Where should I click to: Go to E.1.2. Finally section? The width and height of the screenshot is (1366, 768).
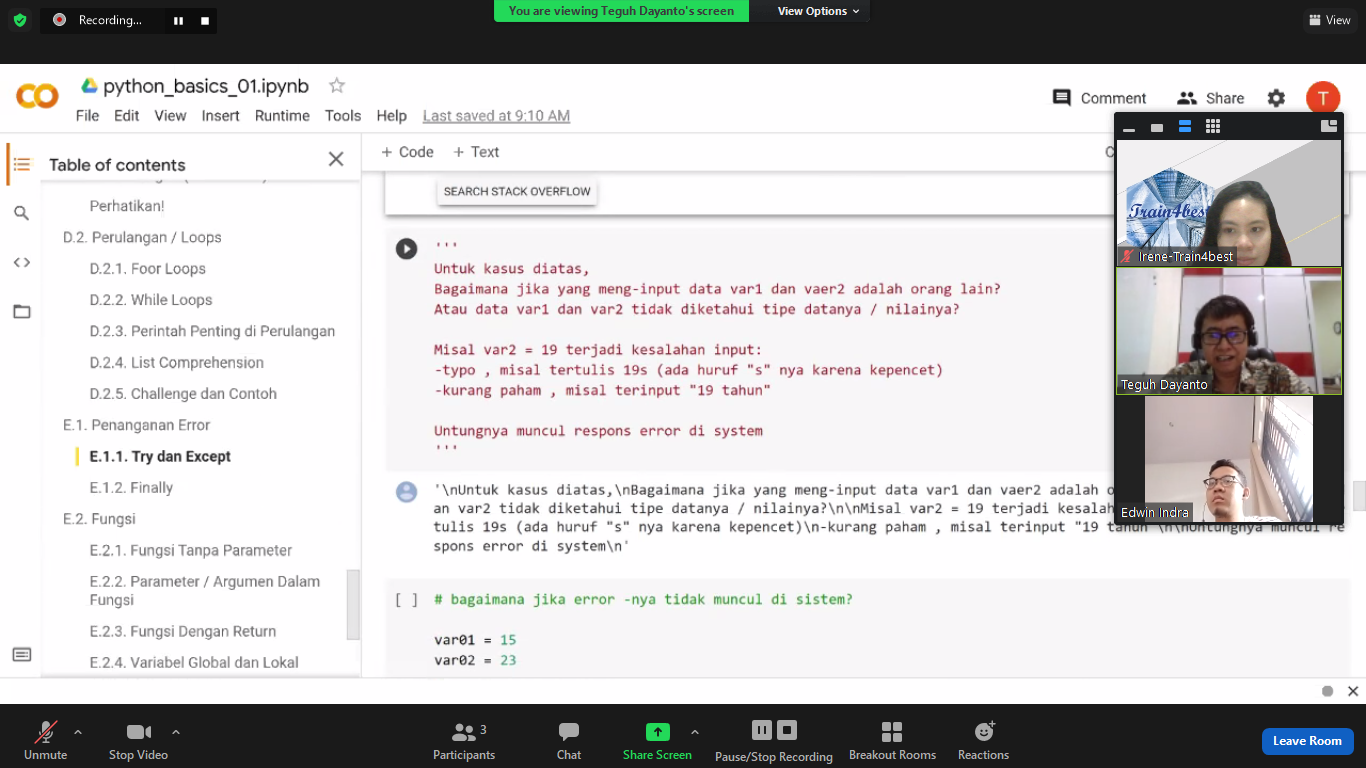pyautogui.click(x=131, y=488)
